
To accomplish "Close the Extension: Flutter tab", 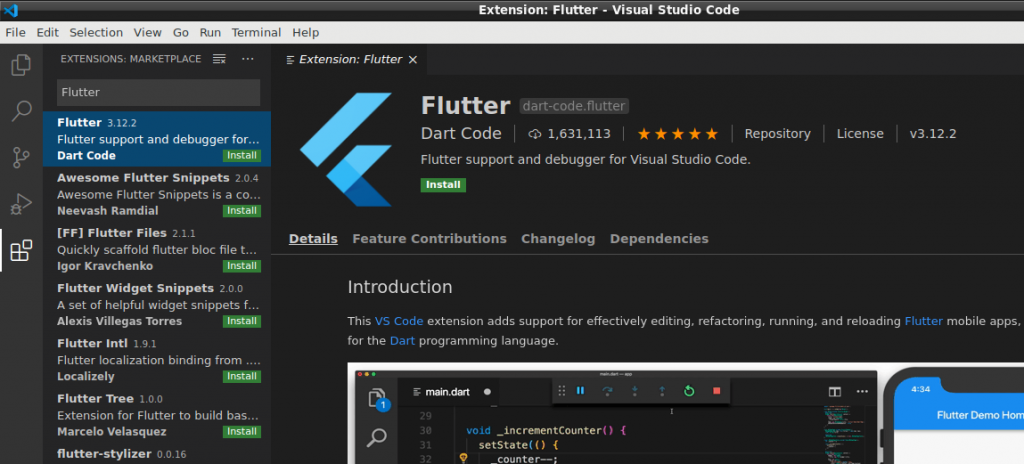I will (x=413, y=59).
